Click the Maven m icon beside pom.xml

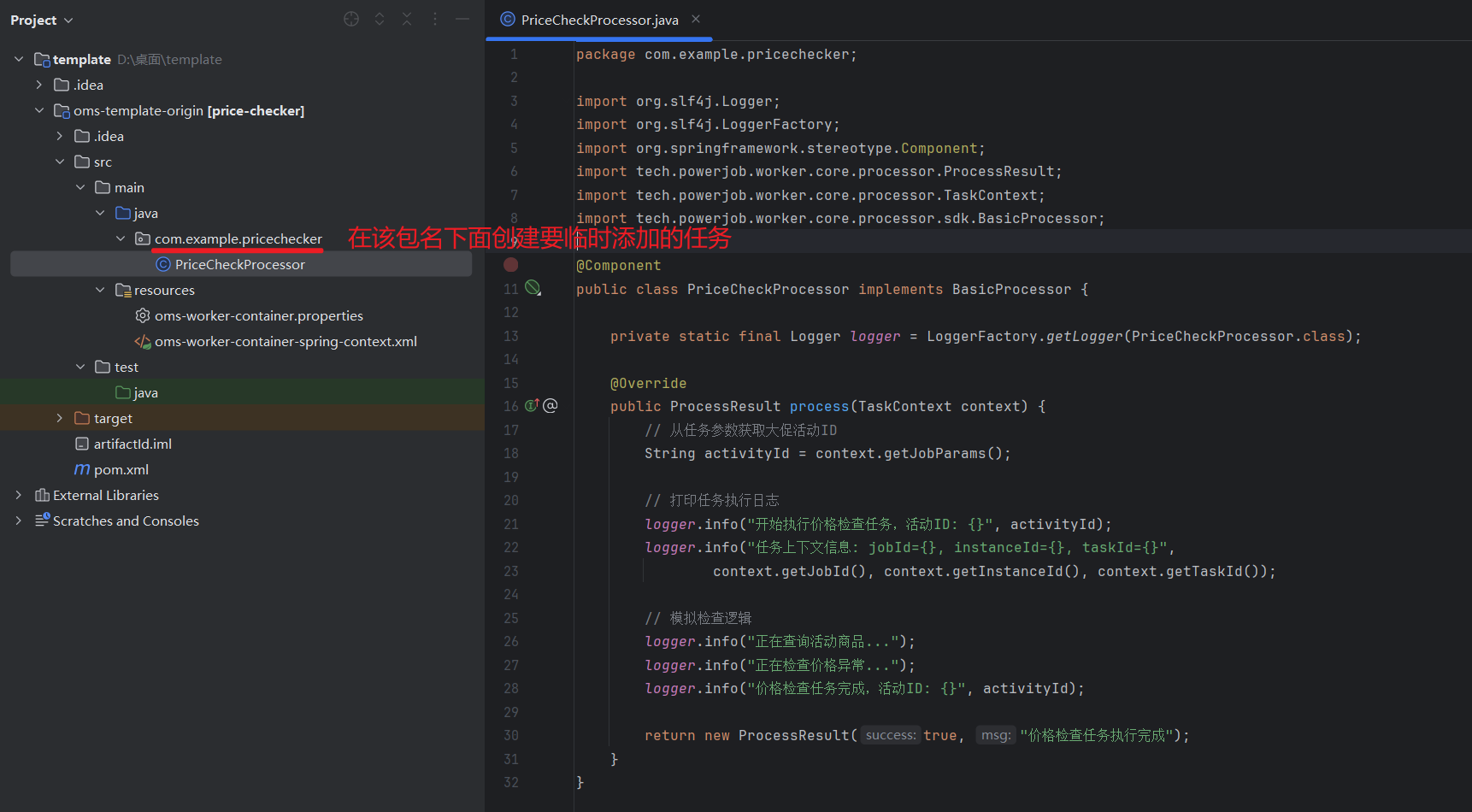[82, 469]
